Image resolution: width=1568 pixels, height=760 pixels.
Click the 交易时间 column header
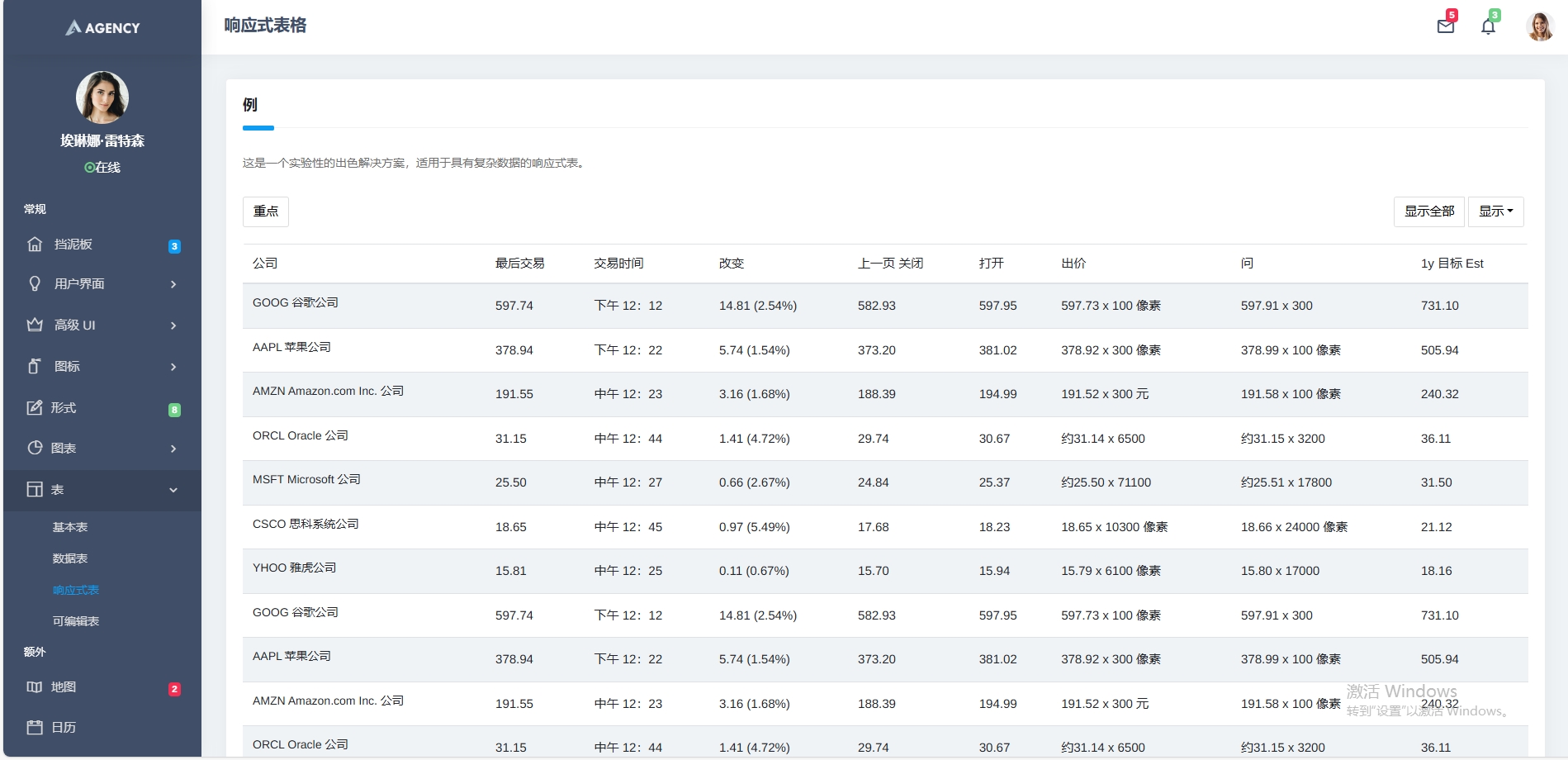tap(619, 264)
